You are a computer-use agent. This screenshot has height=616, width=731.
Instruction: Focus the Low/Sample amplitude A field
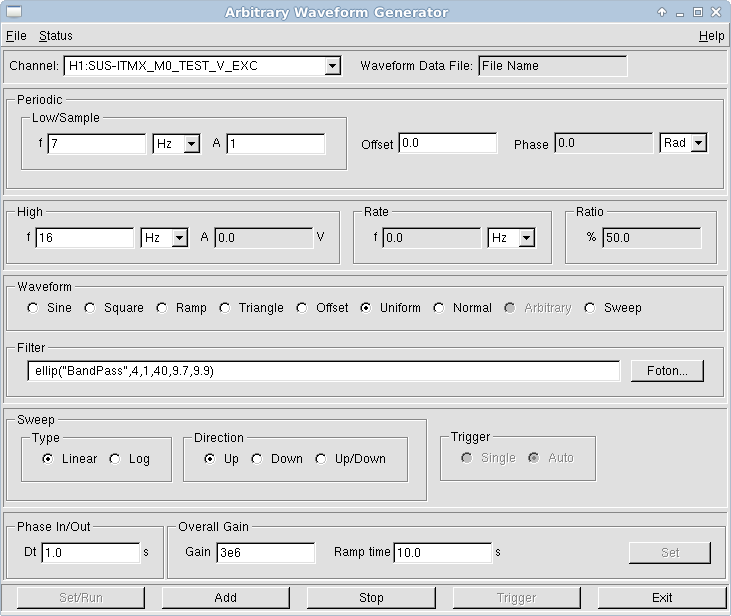pos(276,144)
